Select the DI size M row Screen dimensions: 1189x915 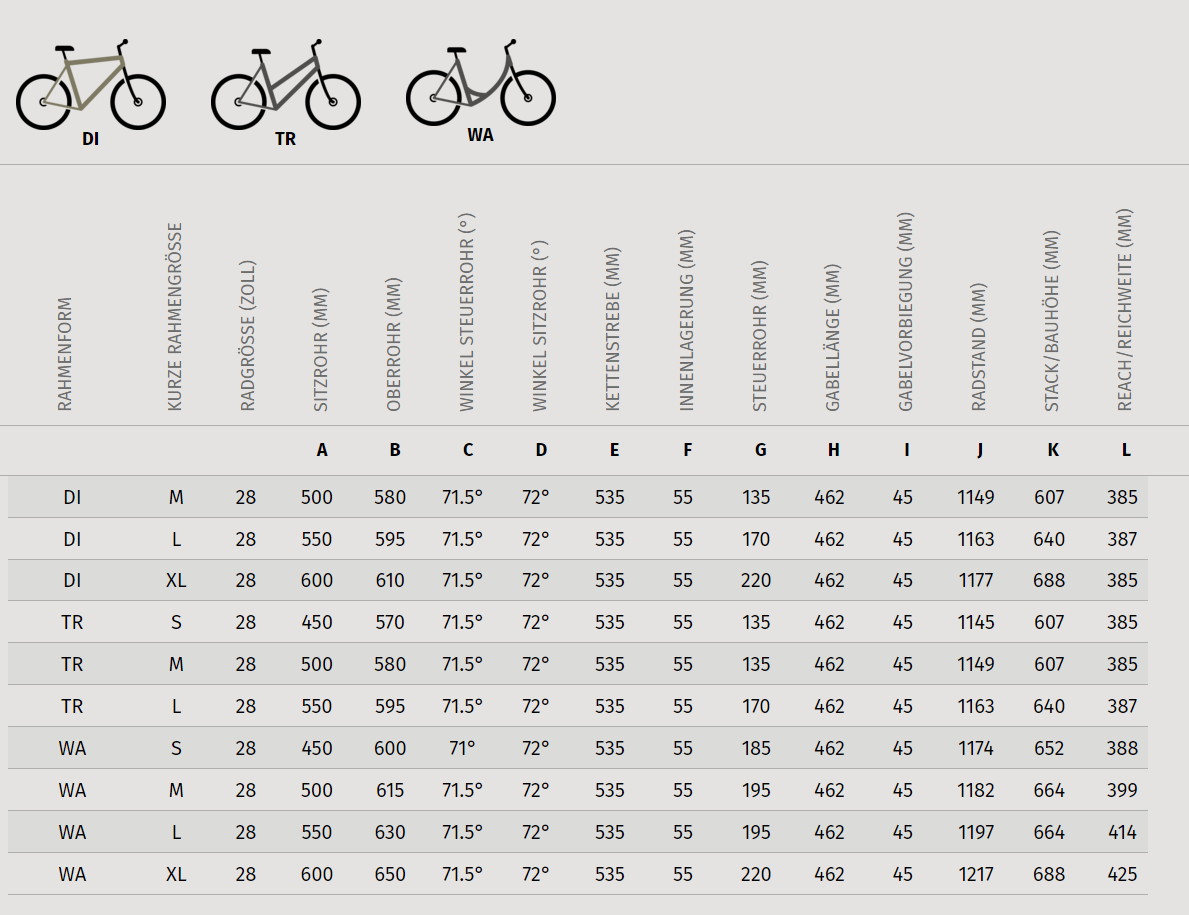click(x=578, y=497)
